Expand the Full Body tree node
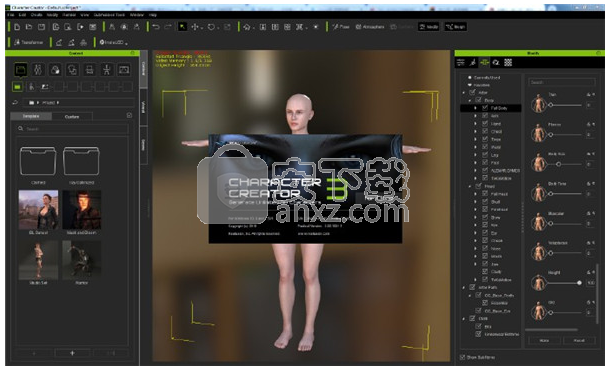611x371 pixels. click(x=475, y=108)
